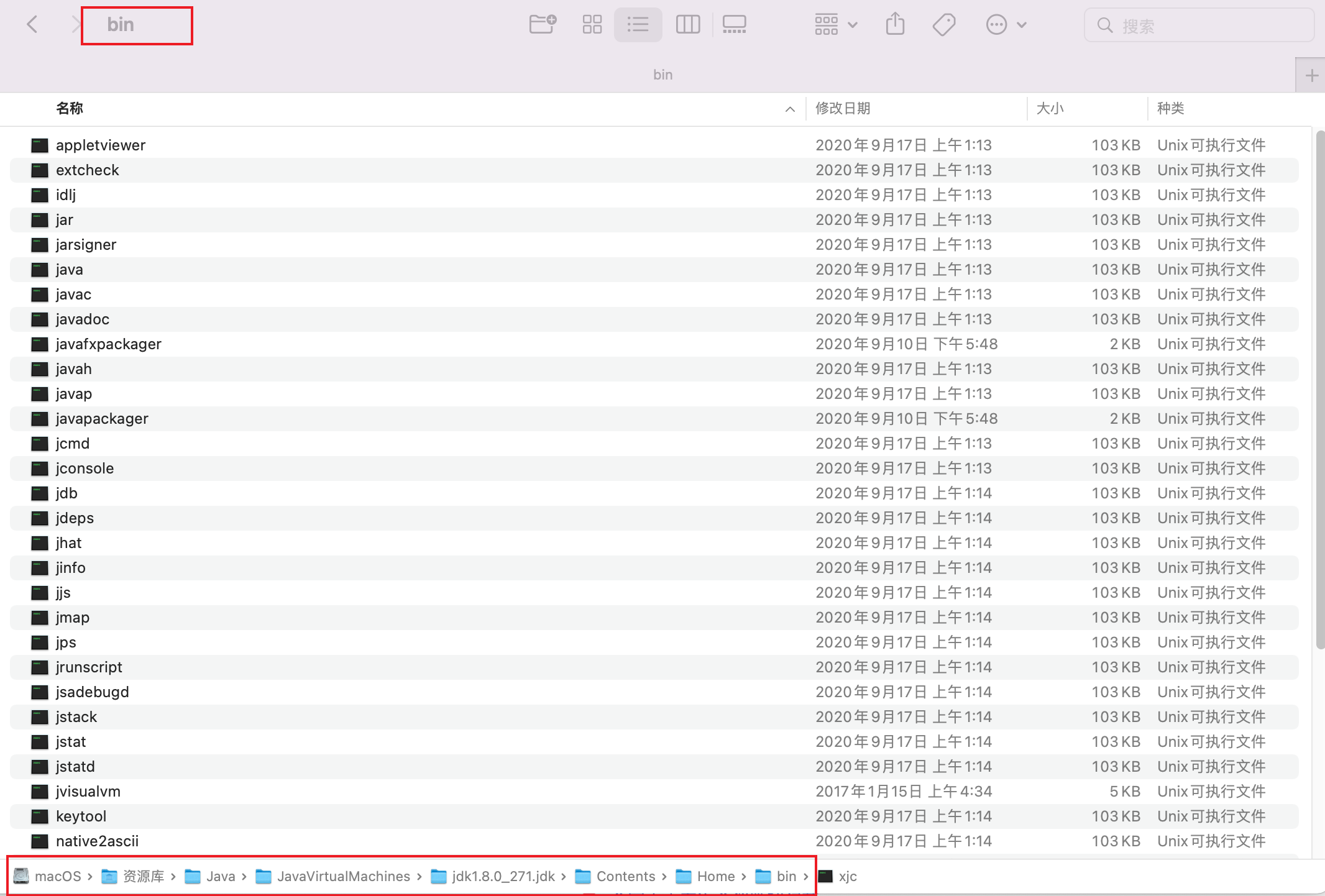The height and width of the screenshot is (896, 1325).
Task: Click the jmap file name
Action: click(x=72, y=618)
